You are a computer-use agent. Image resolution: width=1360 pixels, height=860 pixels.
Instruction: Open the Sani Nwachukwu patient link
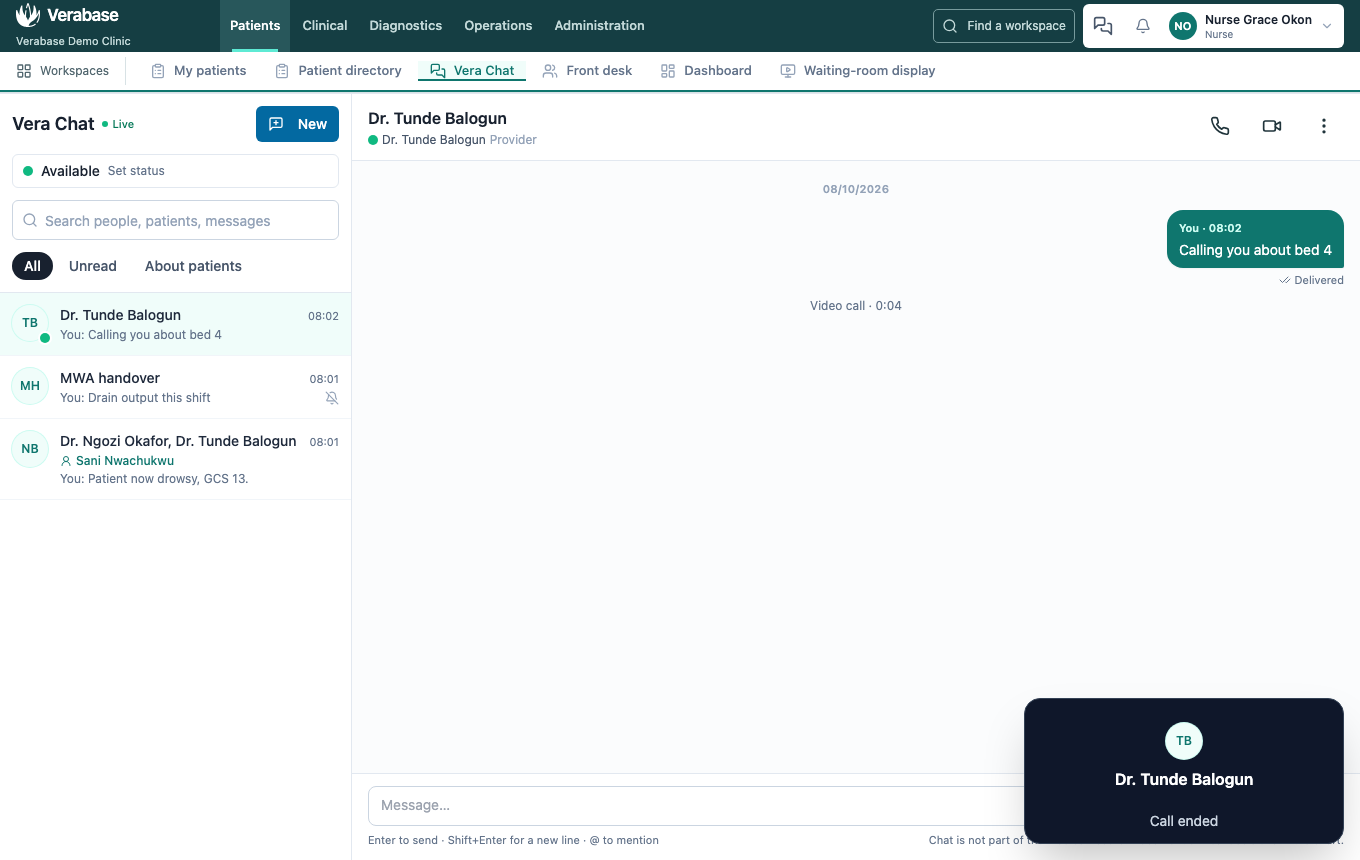click(117, 461)
